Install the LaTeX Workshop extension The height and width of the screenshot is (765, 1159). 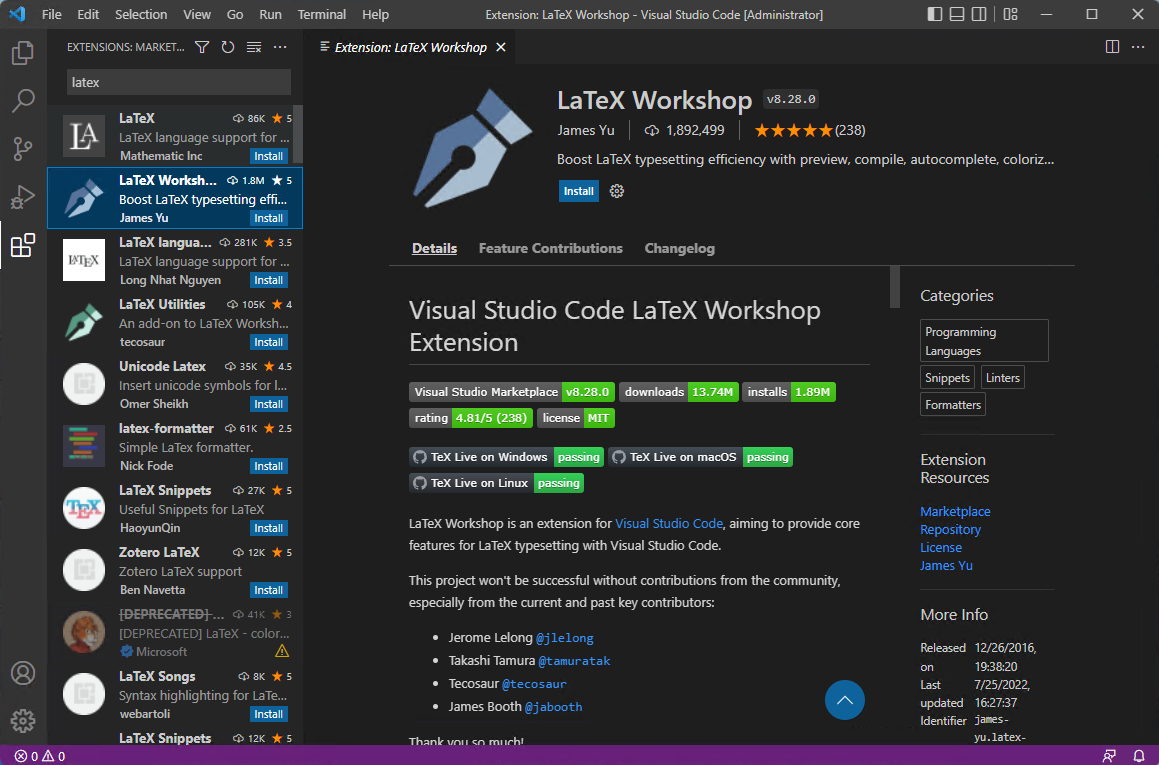coord(578,190)
